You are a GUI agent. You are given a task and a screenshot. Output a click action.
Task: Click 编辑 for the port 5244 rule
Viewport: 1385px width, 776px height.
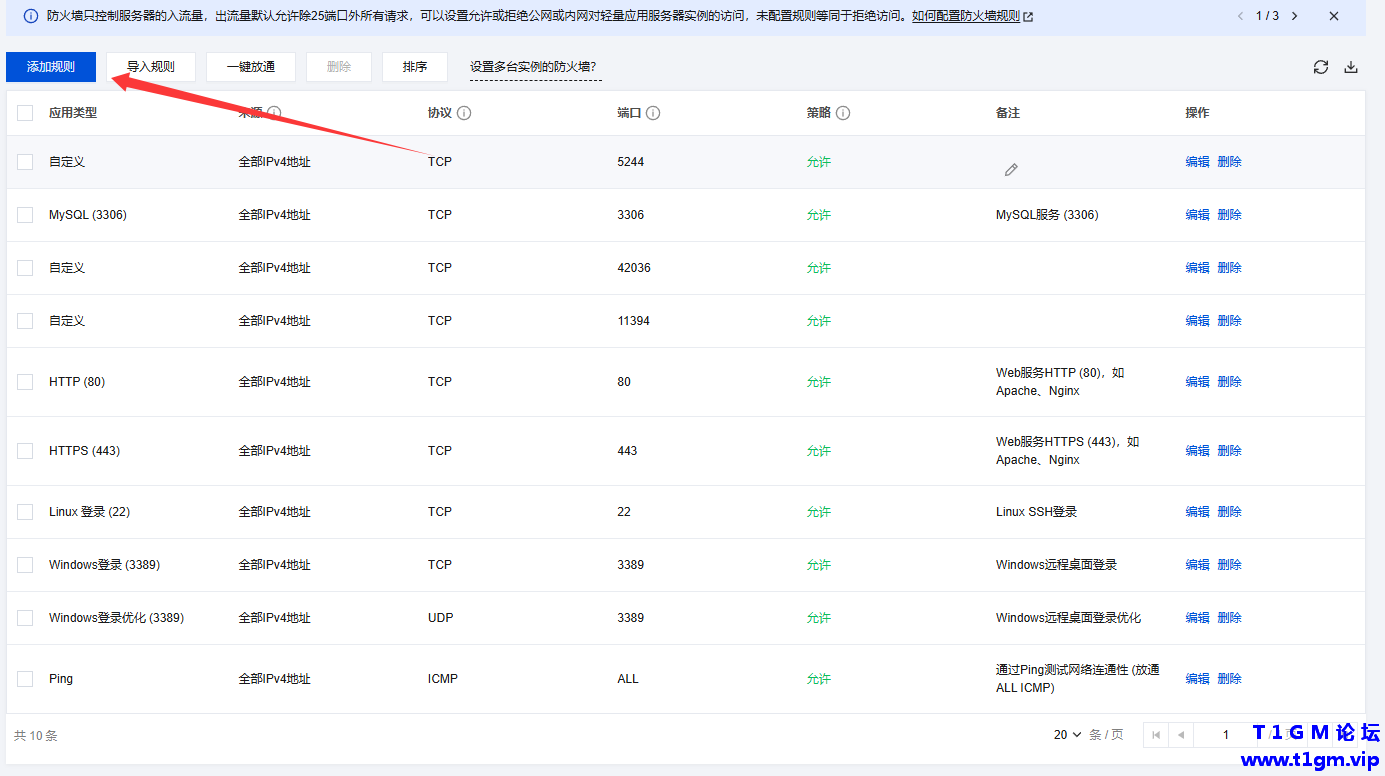click(1197, 162)
